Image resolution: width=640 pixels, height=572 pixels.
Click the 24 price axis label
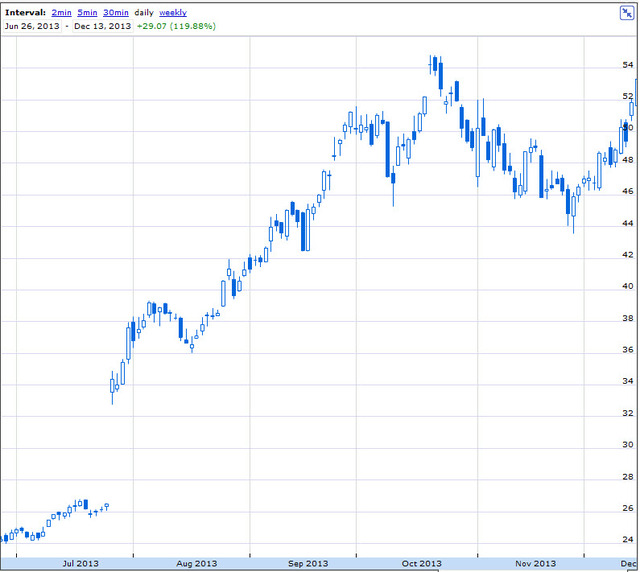[628, 539]
